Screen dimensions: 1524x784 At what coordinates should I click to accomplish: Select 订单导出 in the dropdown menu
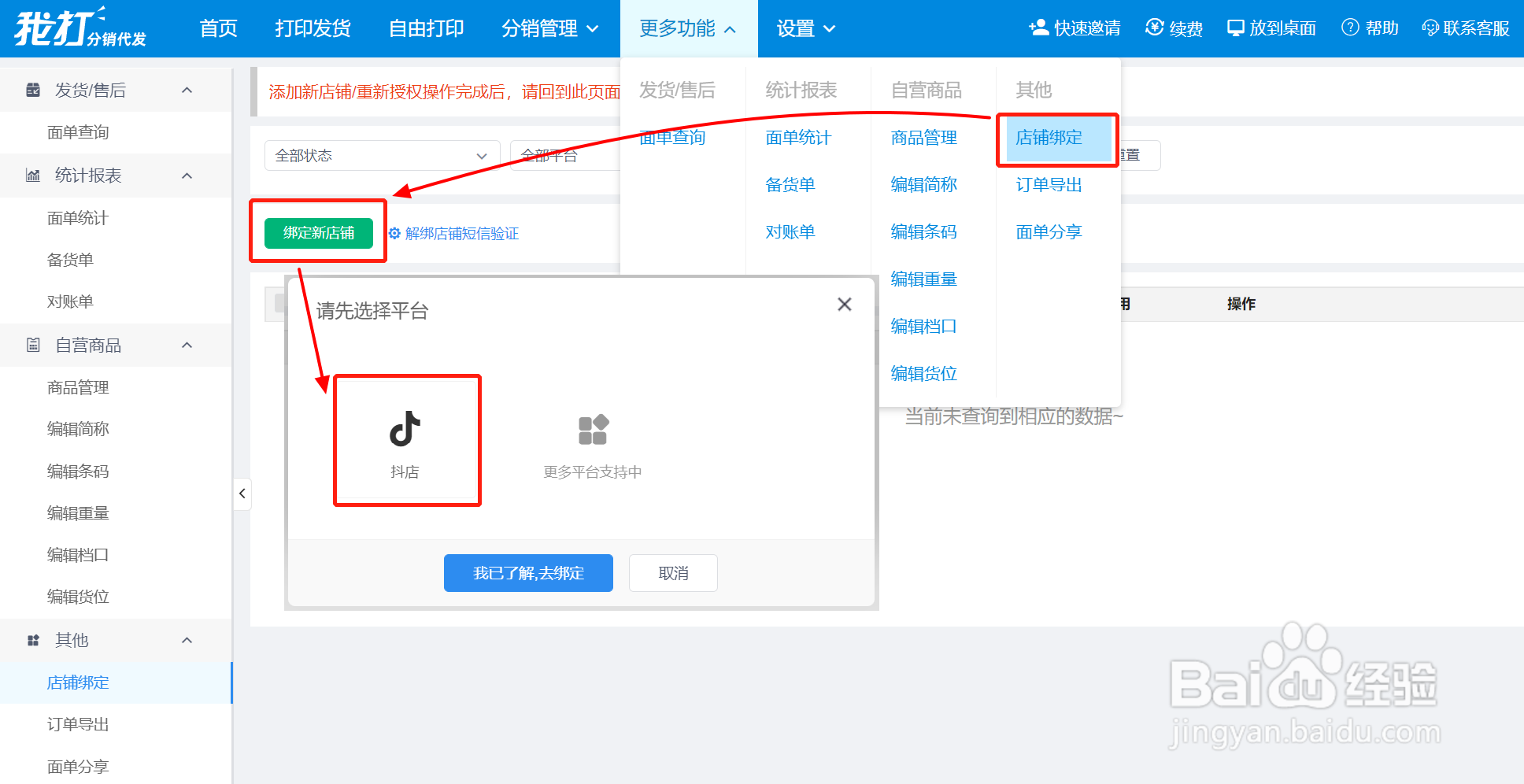click(x=1049, y=185)
